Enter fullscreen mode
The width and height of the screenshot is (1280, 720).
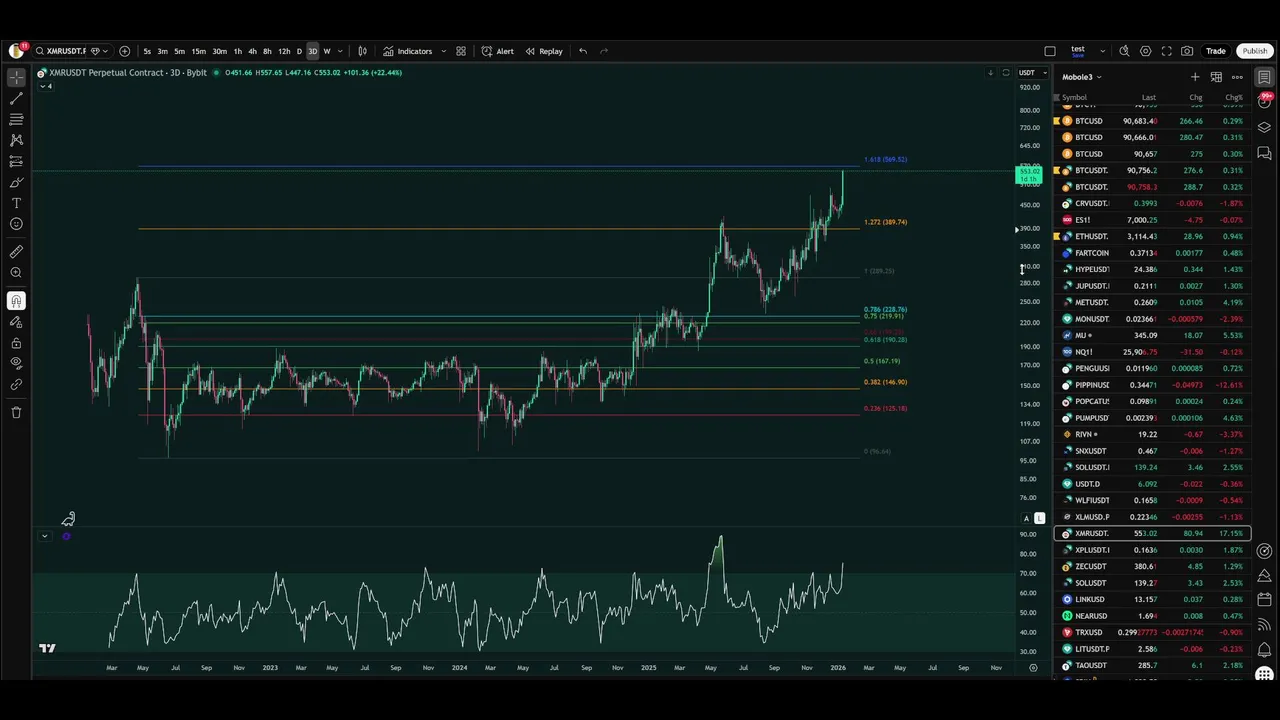(1166, 51)
